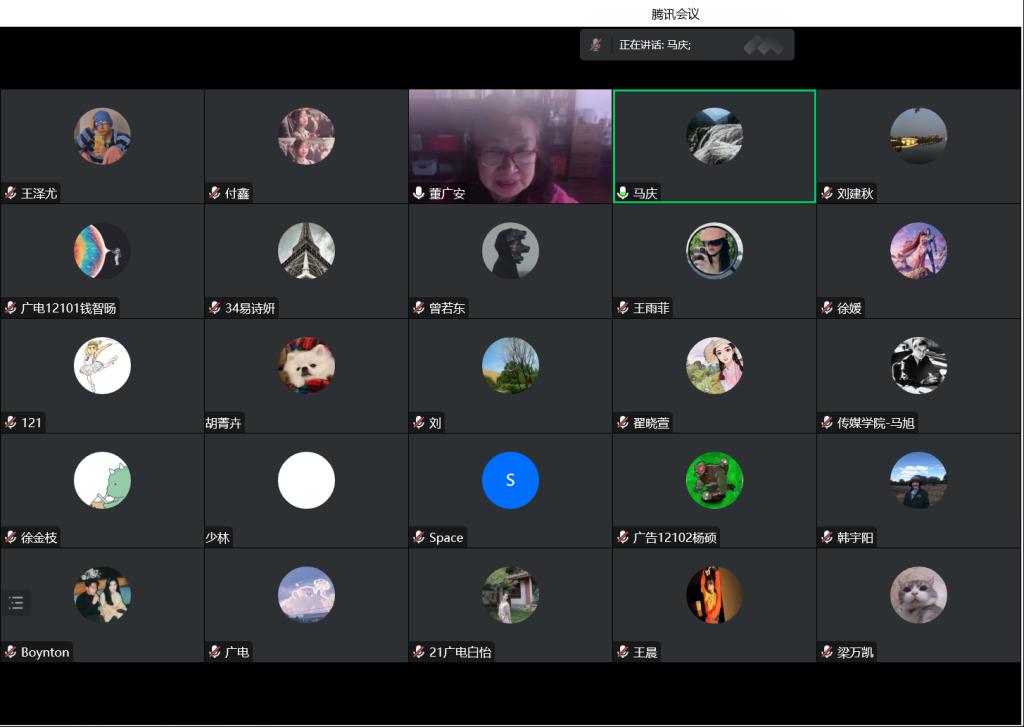1024x727 pixels.
Task: Click the list icon on the left edge
Action: pyautogui.click(x=16, y=602)
